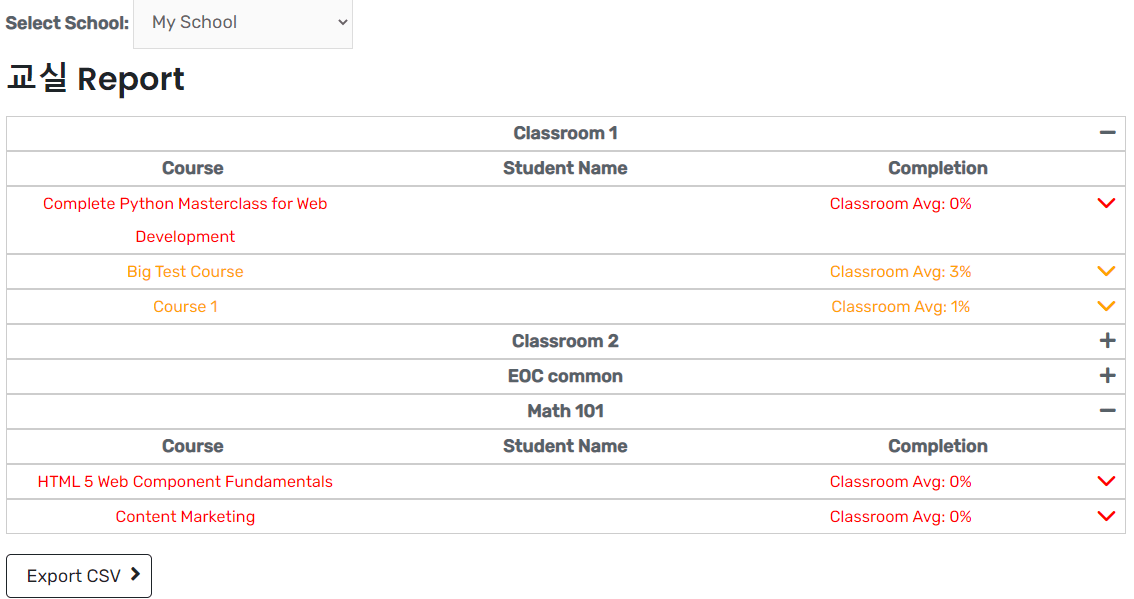Click the Classroom 2 header title
Viewport: 1134px width, 599px height.
(x=565, y=341)
